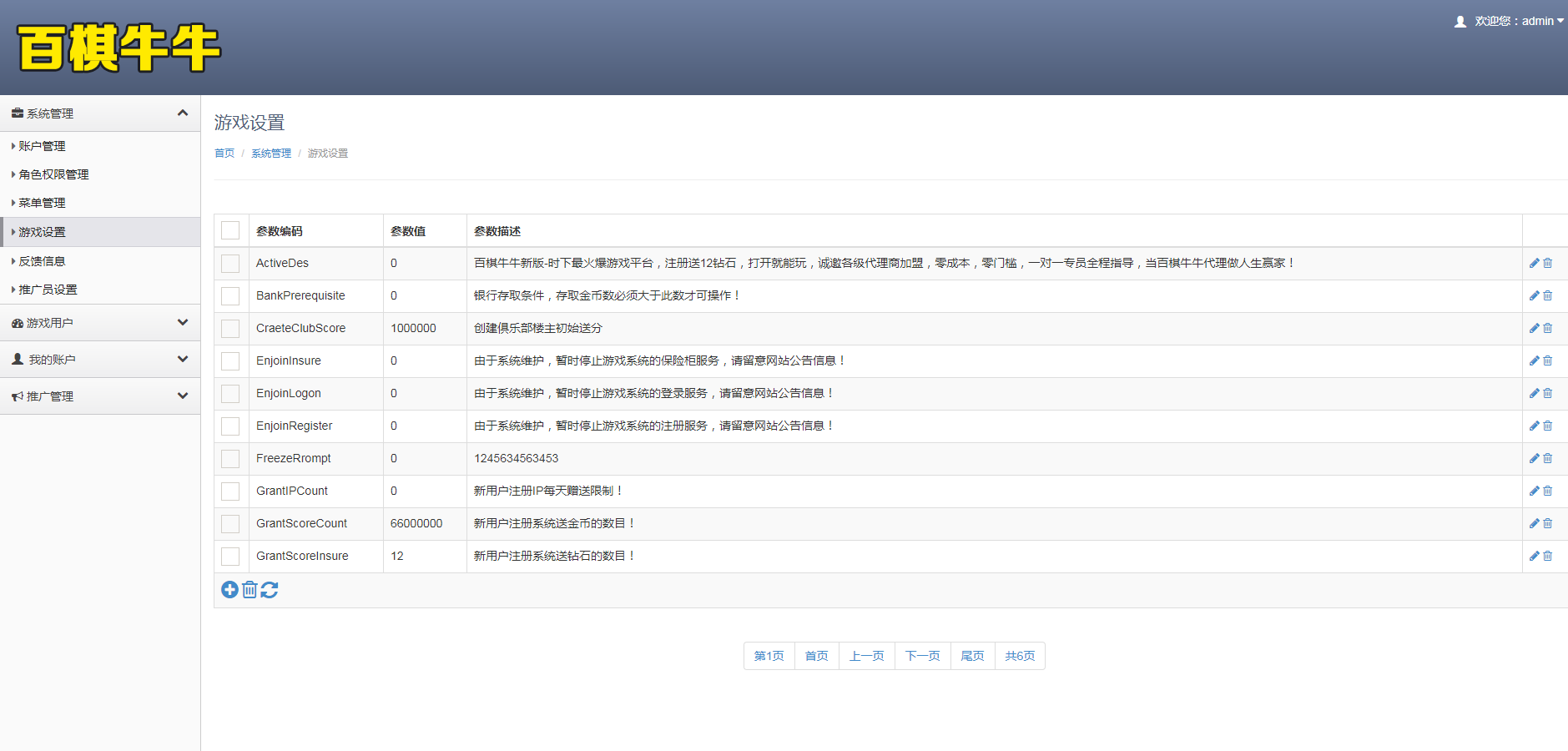
Task: Edit the FreezeRrompt row with pencil icon
Action: [x=1534, y=458]
